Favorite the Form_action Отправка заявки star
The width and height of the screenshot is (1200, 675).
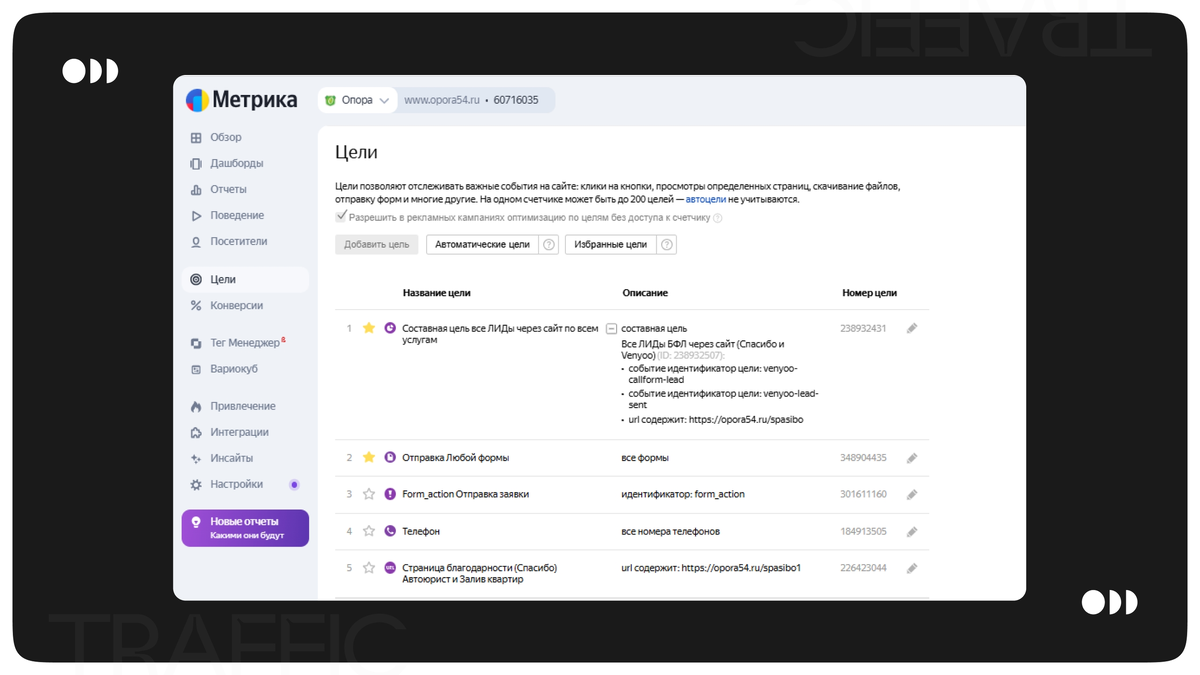[369, 494]
